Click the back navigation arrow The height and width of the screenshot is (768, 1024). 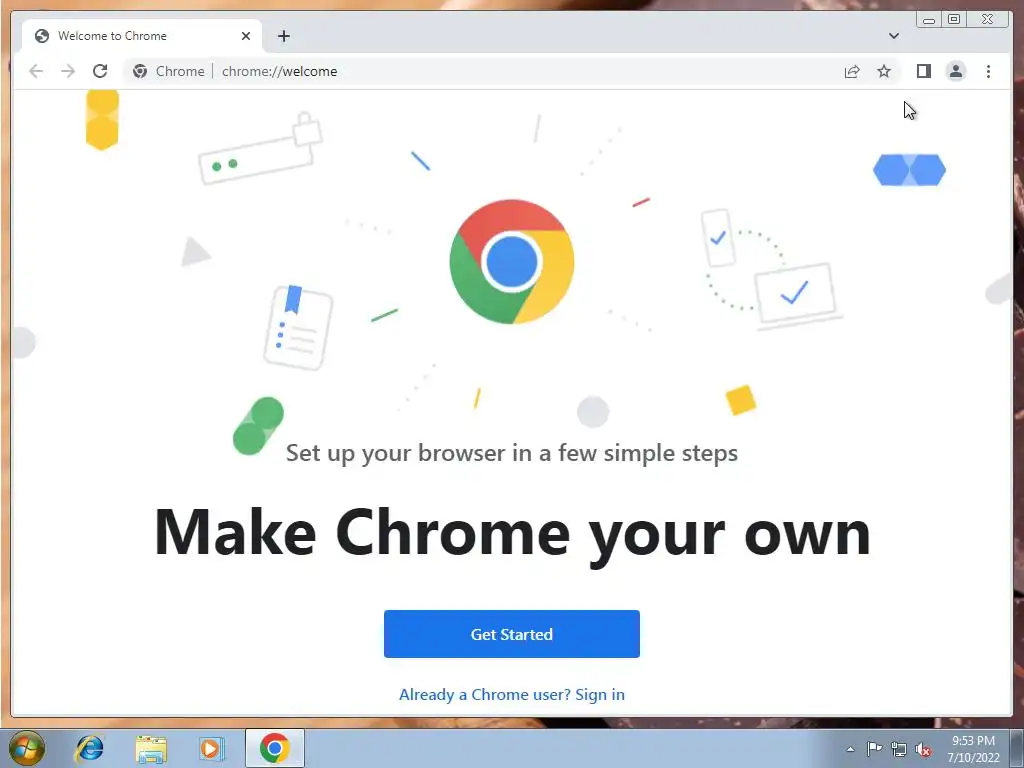pos(36,71)
